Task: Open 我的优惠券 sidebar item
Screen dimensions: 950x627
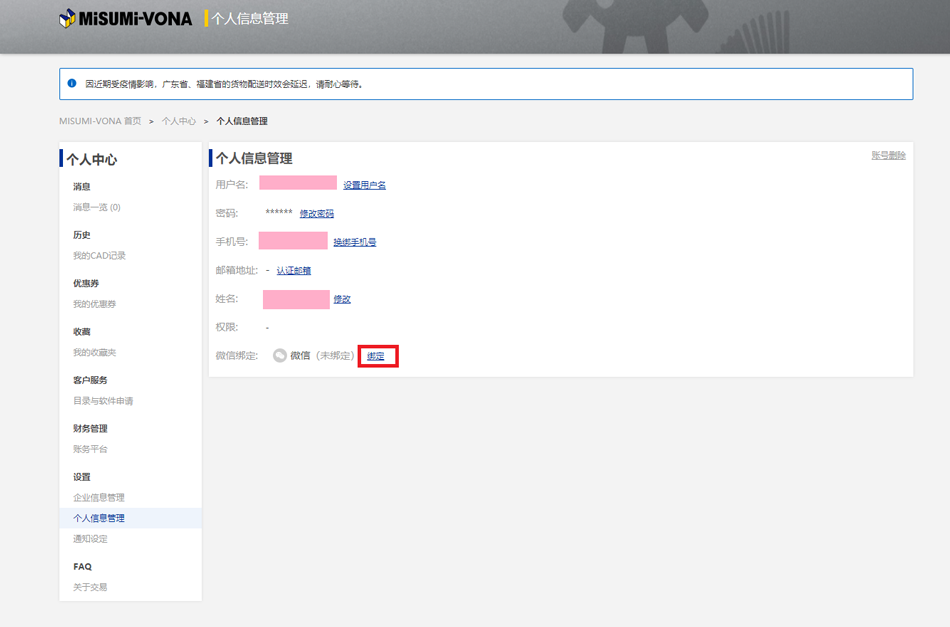Action: [94, 304]
